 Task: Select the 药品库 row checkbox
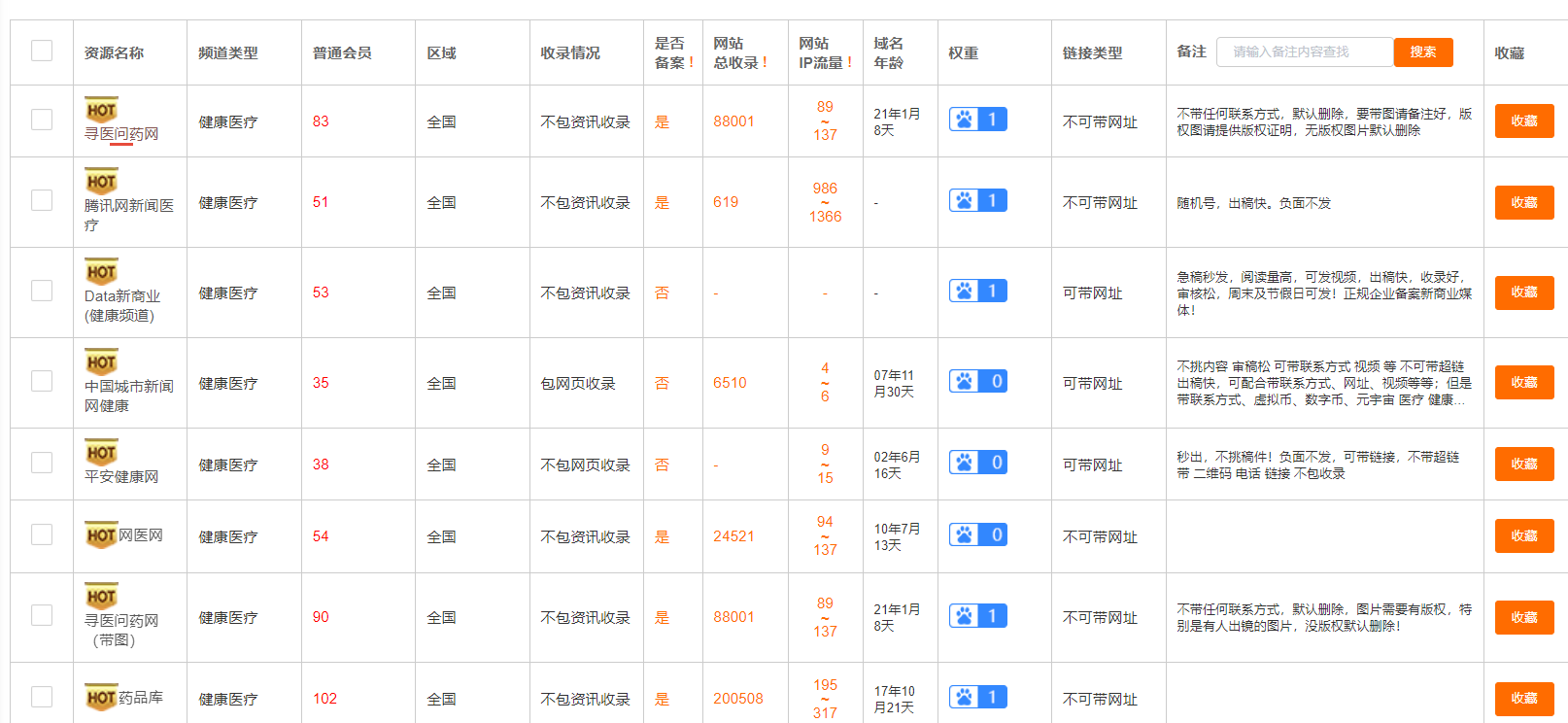pyautogui.click(x=42, y=697)
